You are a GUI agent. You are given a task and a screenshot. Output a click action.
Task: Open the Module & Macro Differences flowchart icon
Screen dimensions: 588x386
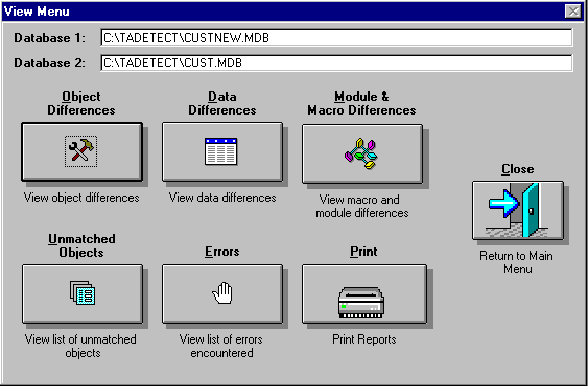362,154
